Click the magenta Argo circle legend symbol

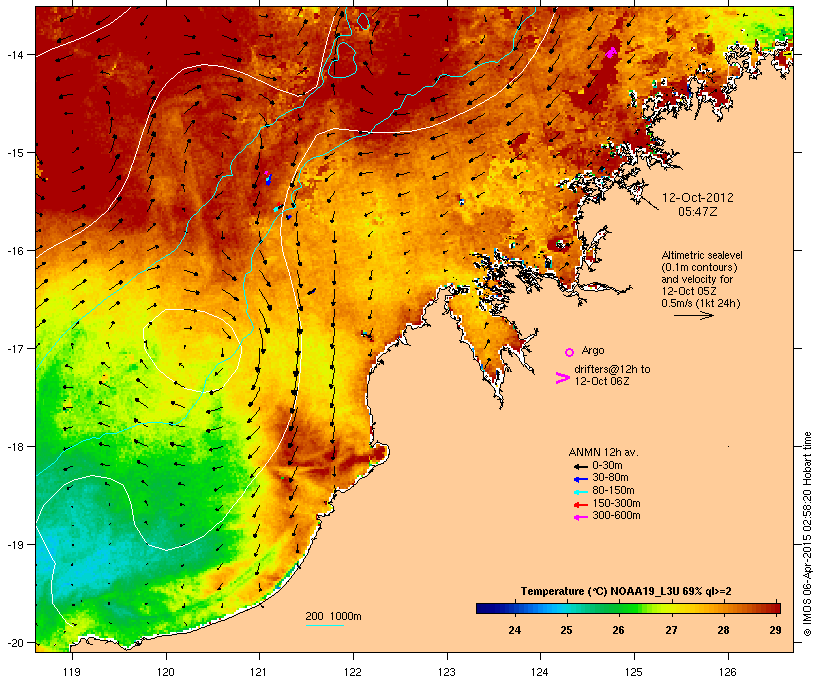pyautogui.click(x=570, y=352)
